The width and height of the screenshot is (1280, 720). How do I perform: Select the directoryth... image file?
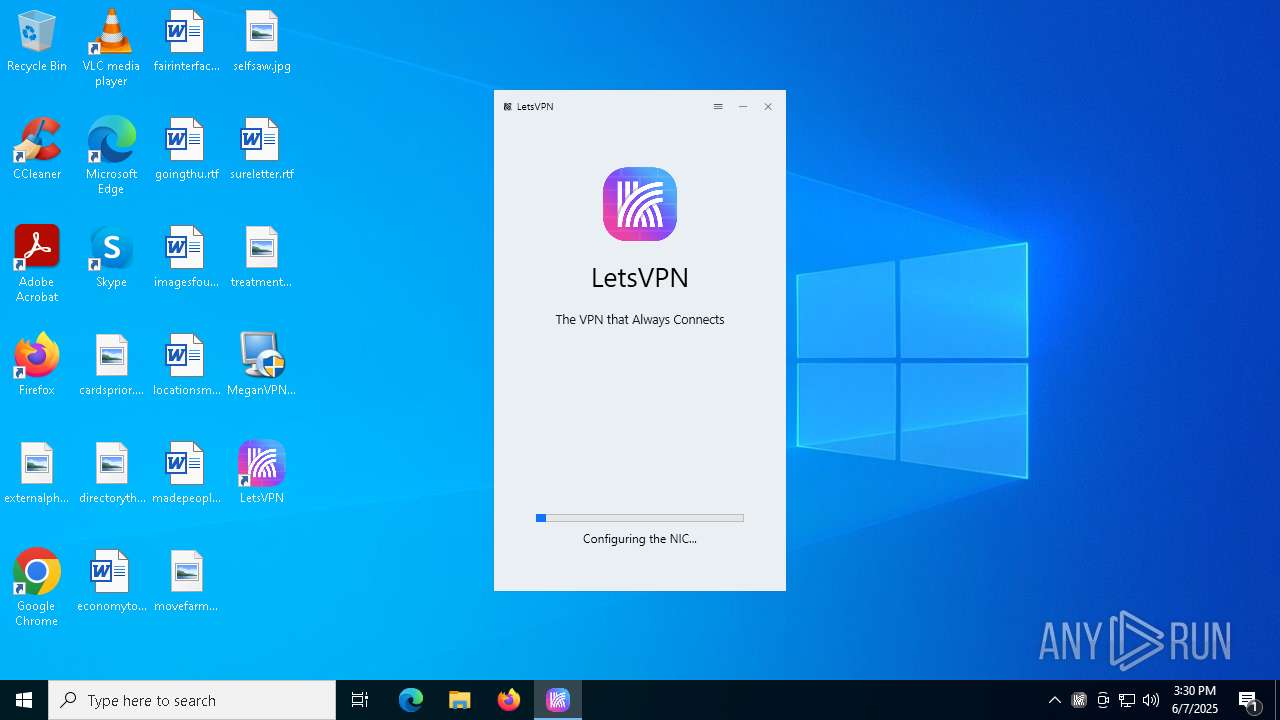pyautogui.click(x=111, y=474)
